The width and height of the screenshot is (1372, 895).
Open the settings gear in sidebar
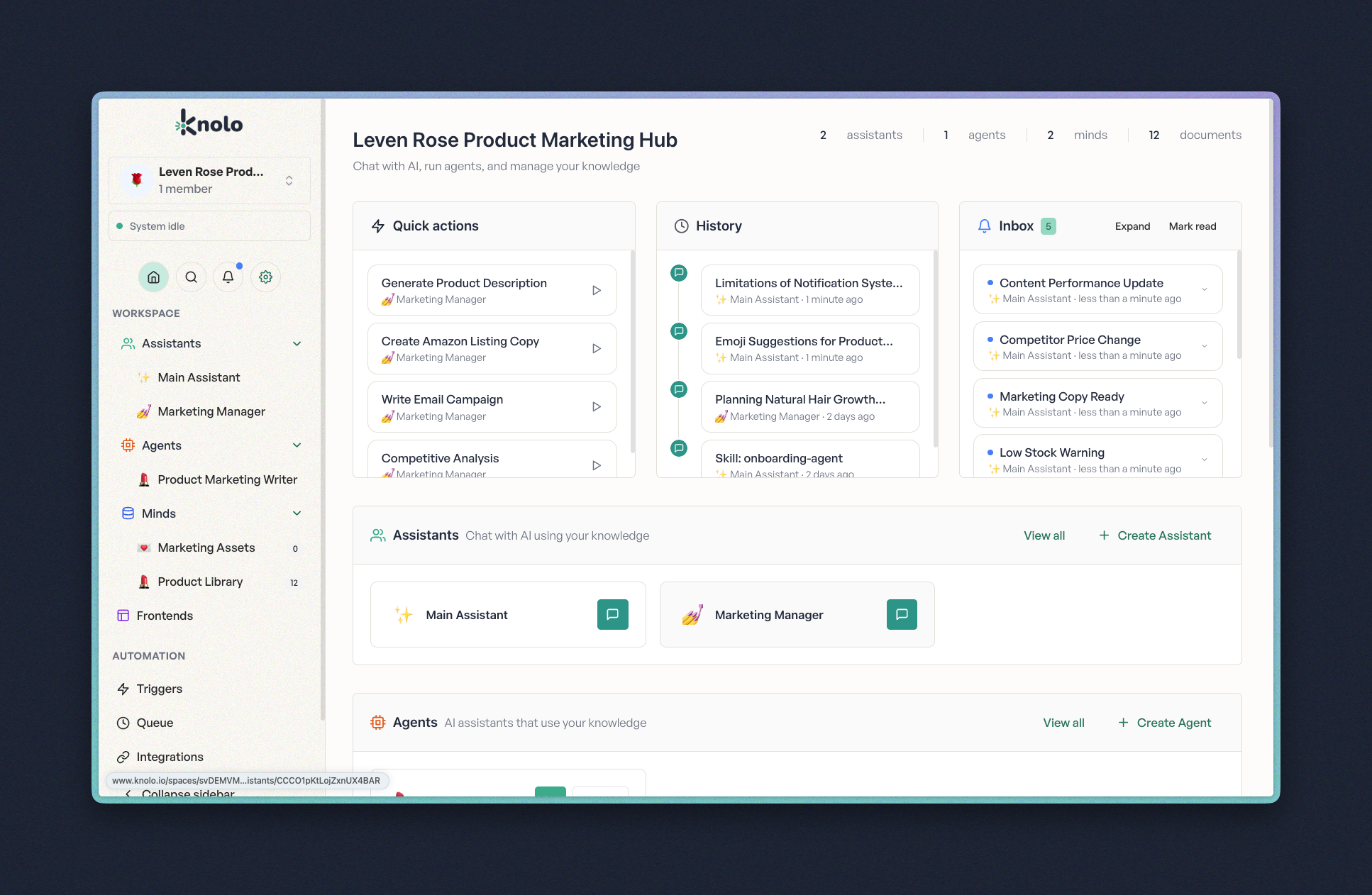(x=265, y=277)
